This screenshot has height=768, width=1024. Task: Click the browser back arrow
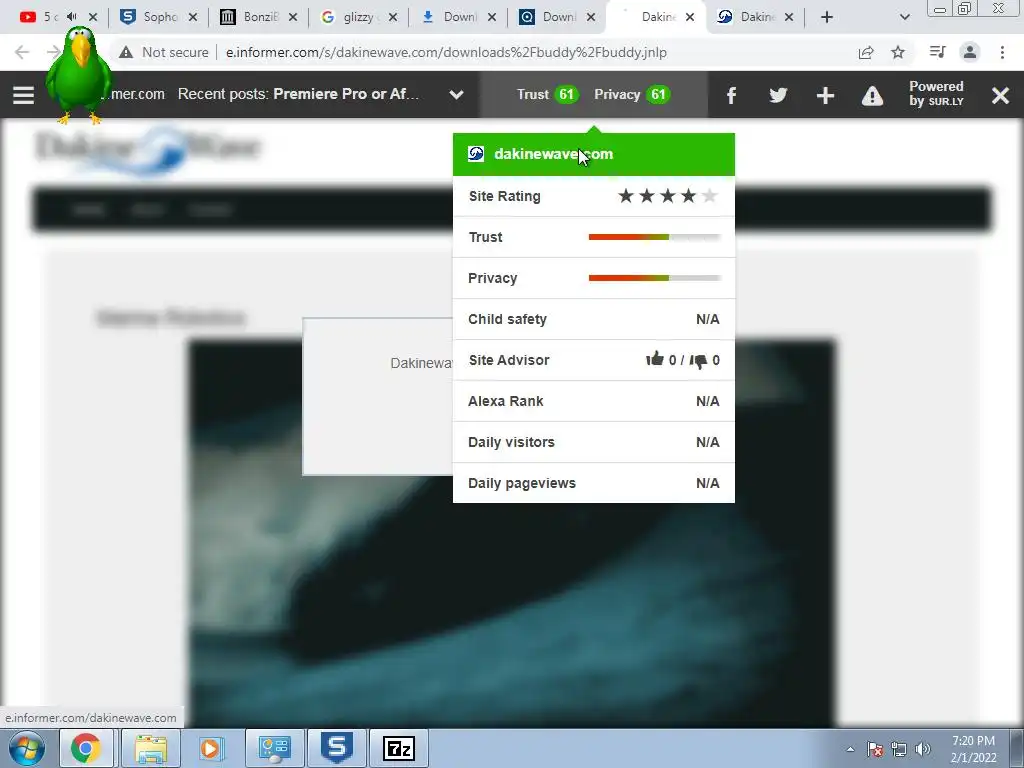click(x=22, y=52)
